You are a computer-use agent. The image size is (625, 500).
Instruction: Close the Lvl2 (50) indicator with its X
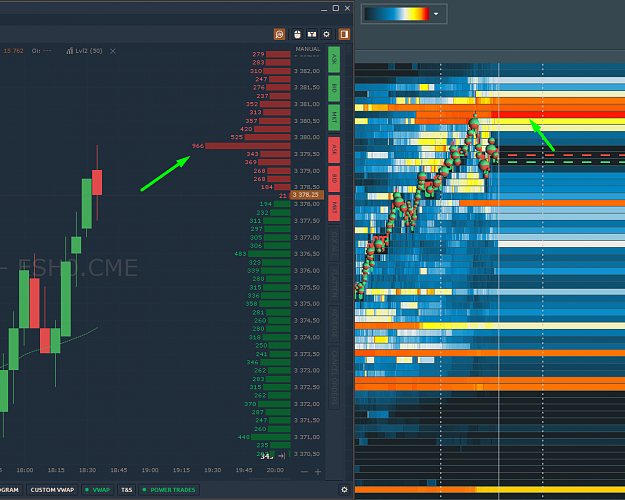pyautogui.click(x=113, y=51)
